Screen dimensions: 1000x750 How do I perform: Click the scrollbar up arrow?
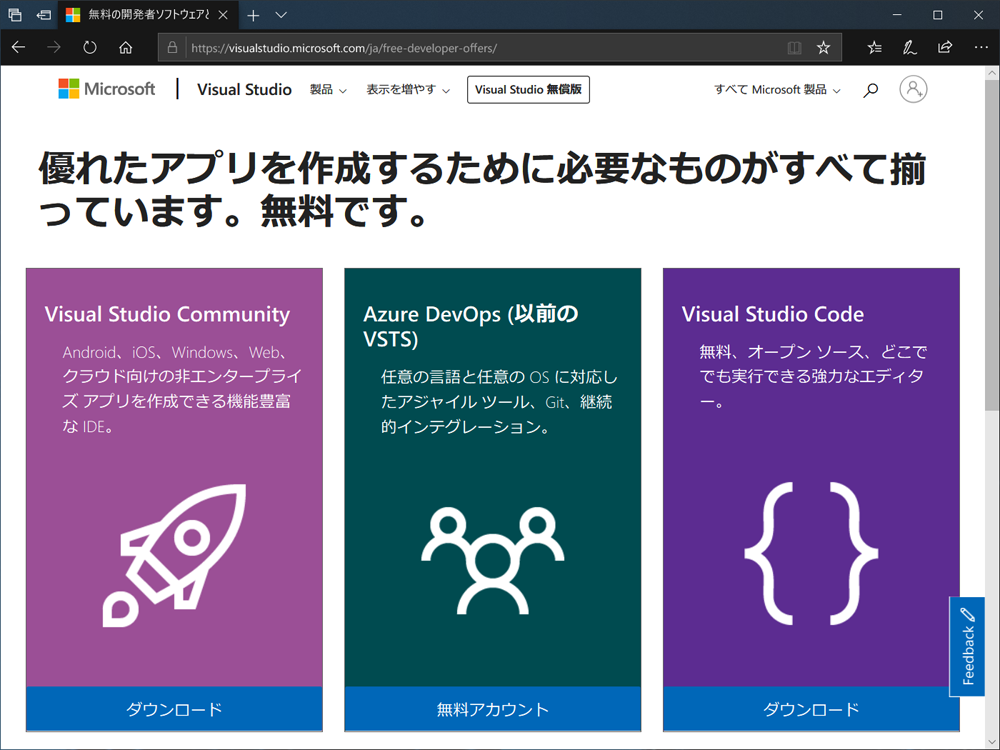point(992,73)
